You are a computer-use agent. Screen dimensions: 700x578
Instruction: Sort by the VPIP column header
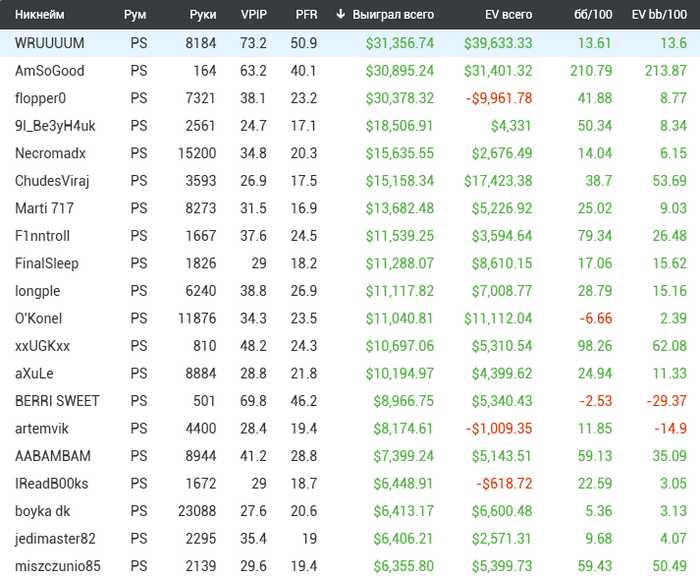point(254,15)
